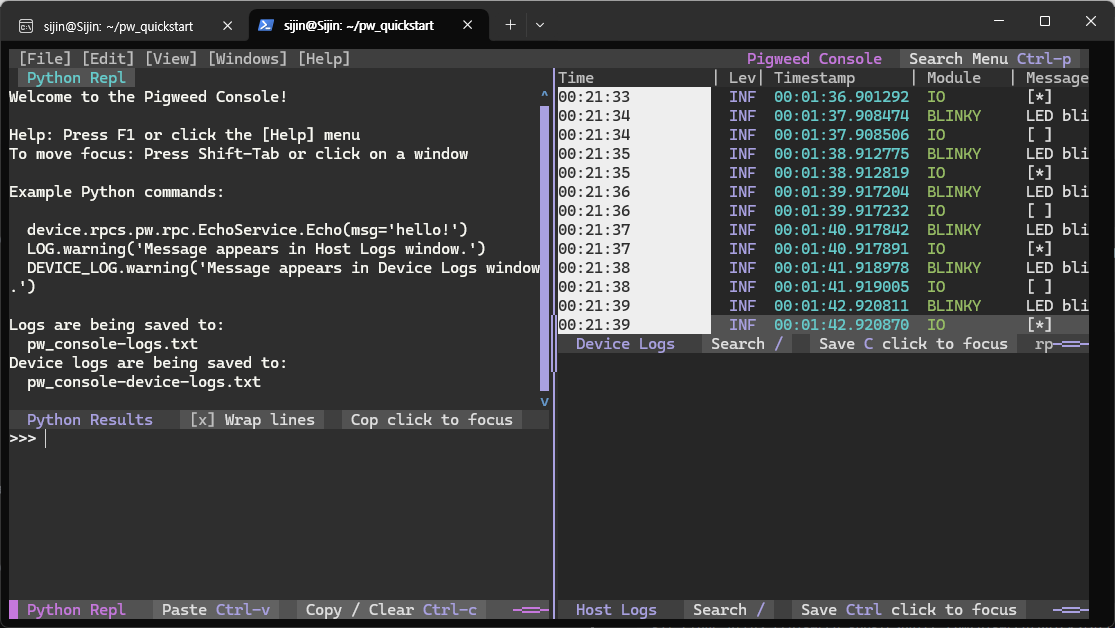Click the Host Logs pane title
The width and height of the screenshot is (1115, 628).
click(616, 610)
